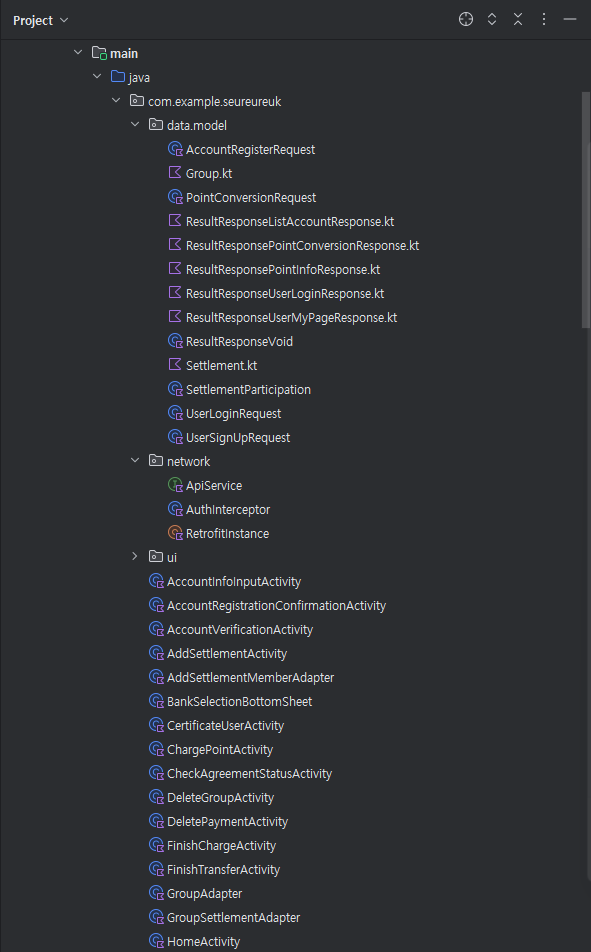Click the Group.kt Kotlin file icon
The width and height of the screenshot is (591, 952).
175,173
